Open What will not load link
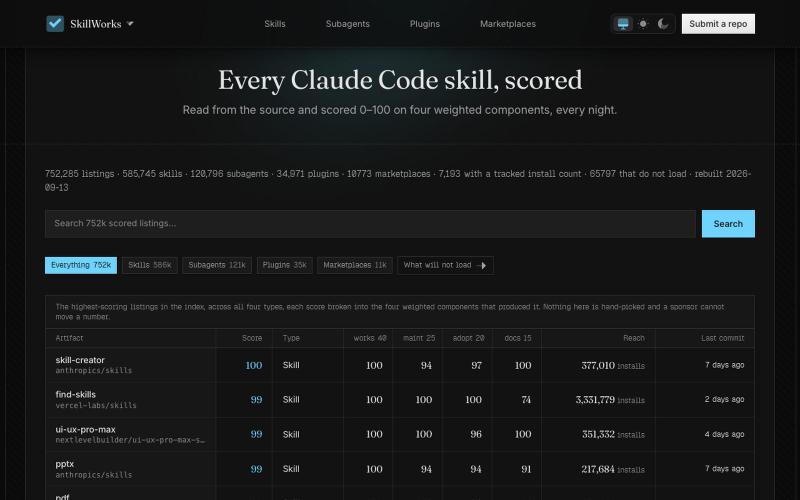 [445, 265]
